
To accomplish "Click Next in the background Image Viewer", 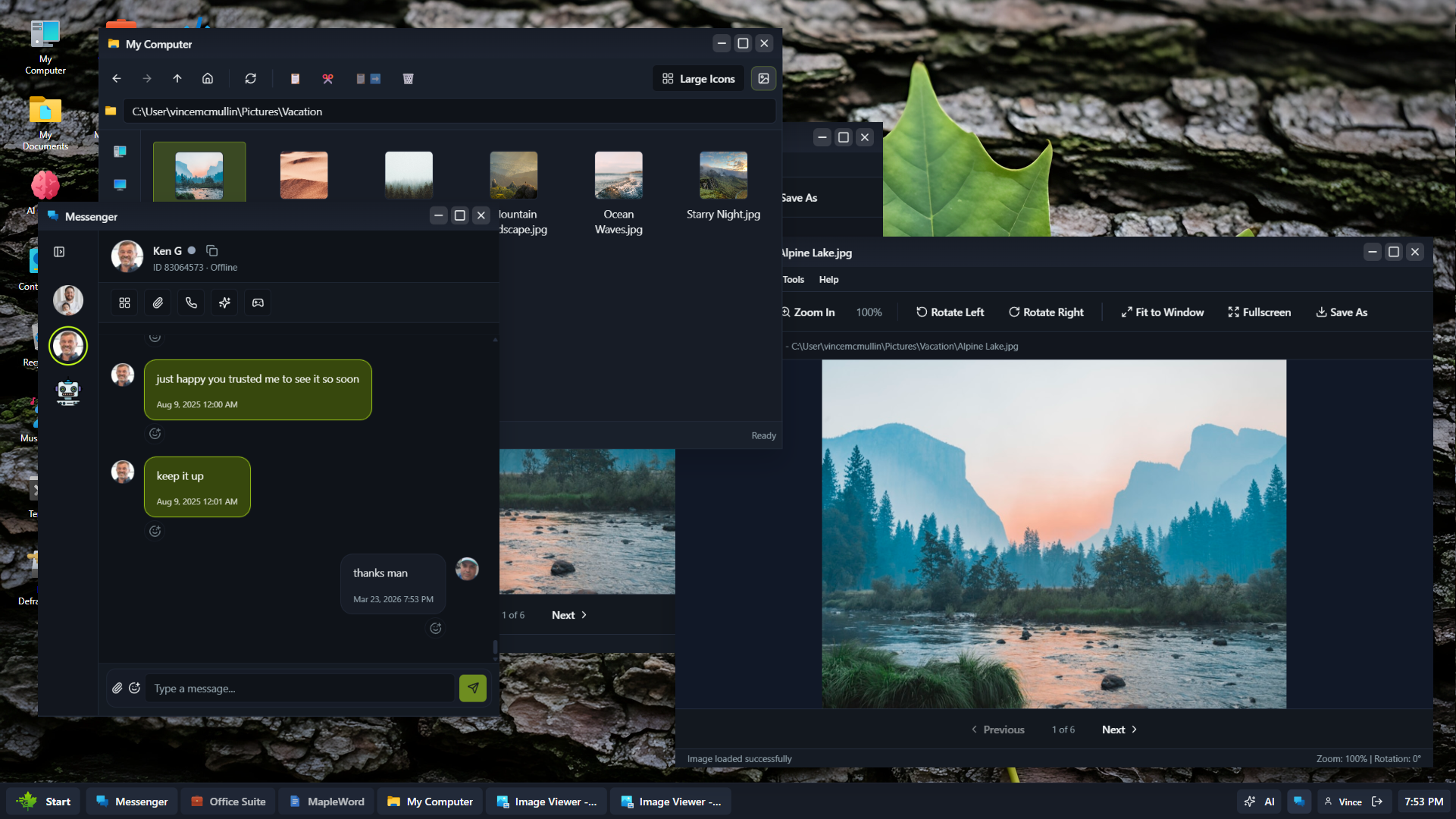I will [x=569, y=615].
